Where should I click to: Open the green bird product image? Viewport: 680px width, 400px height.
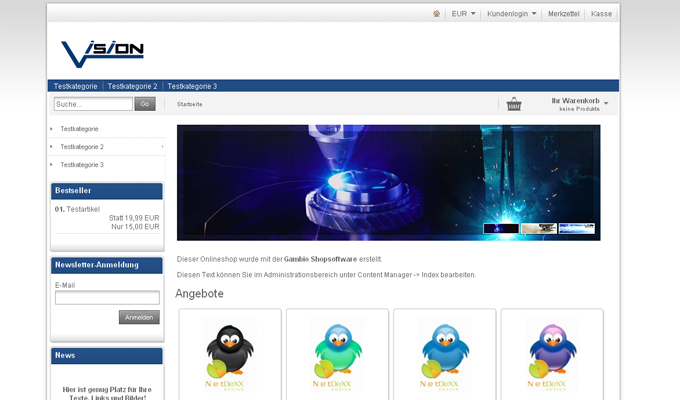[337, 355]
